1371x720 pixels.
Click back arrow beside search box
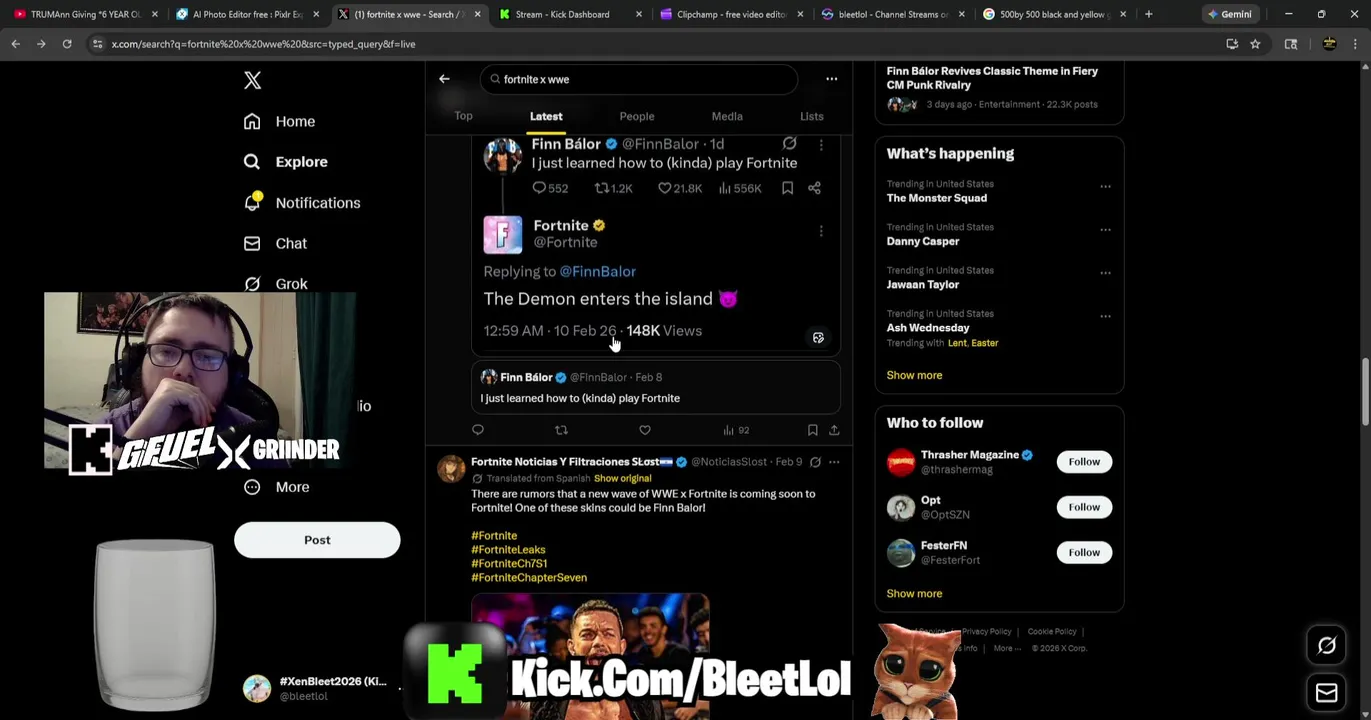pyautogui.click(x=444, y=79)
